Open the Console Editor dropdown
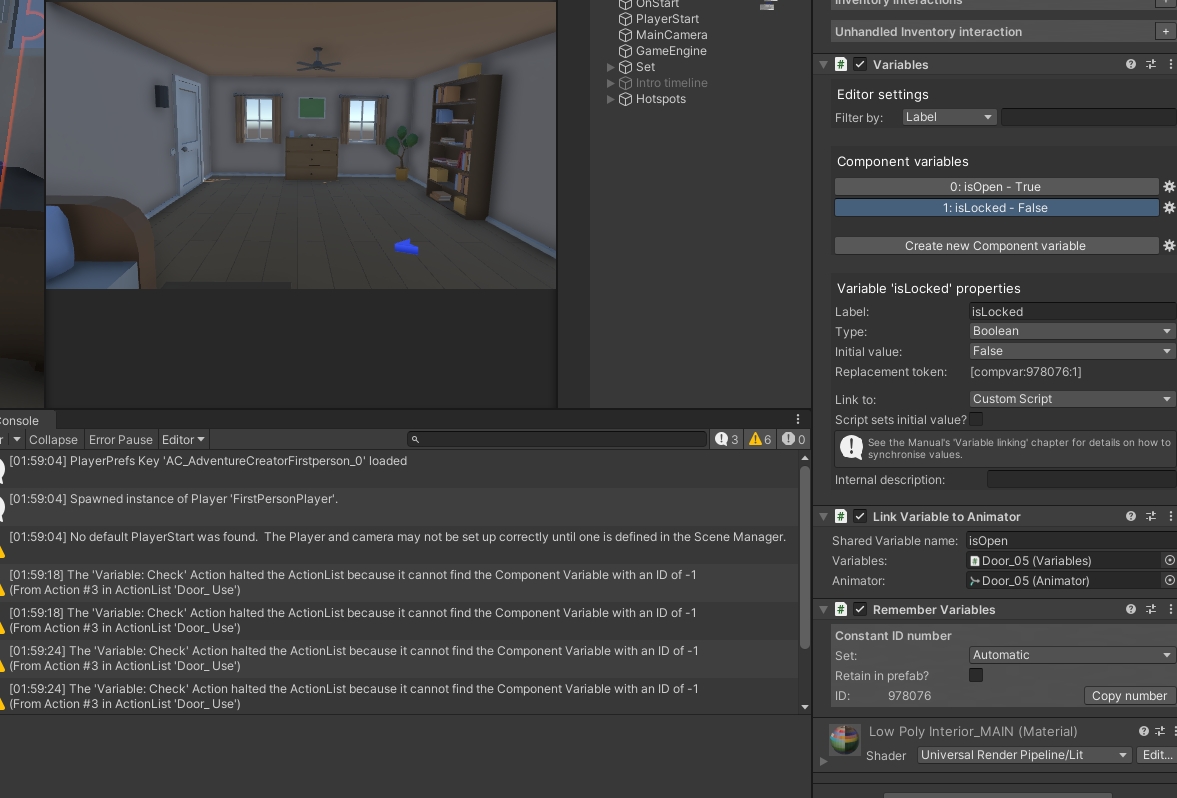The image size is (1177, 798). pos(183,440)
